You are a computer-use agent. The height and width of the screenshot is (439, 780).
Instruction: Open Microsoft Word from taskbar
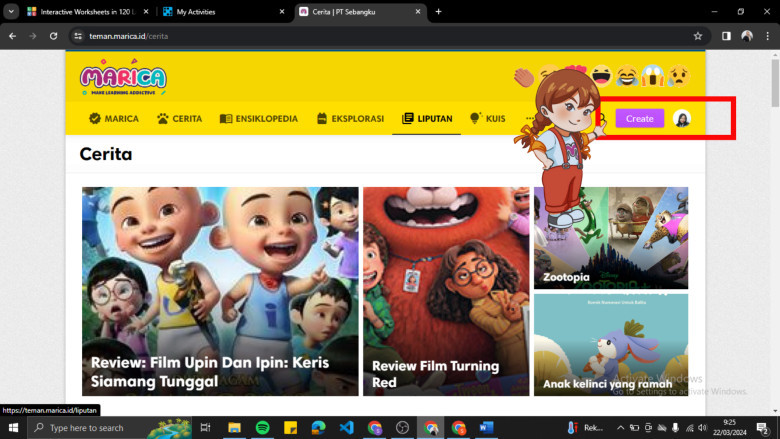click(x=486, y=428)
